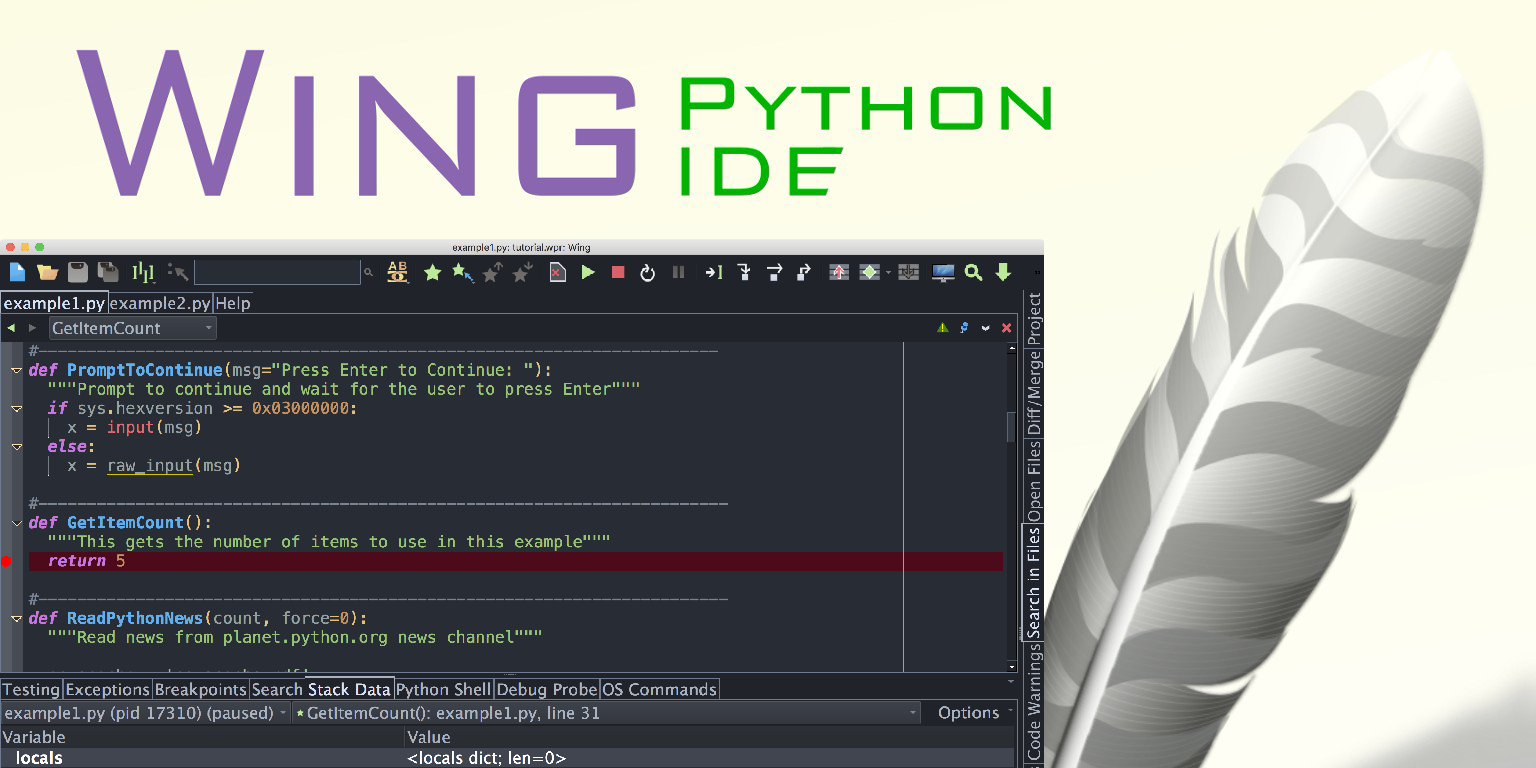Go back with the green left arrow
Screen dimensions: 1536x768
pos(11,328)
